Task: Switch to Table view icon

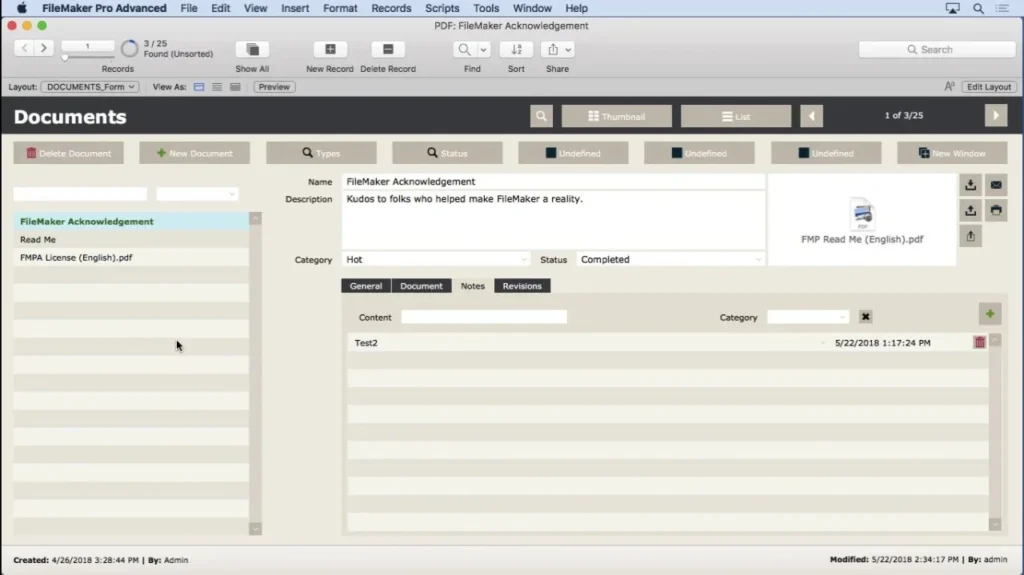Action: coord(235,87)
